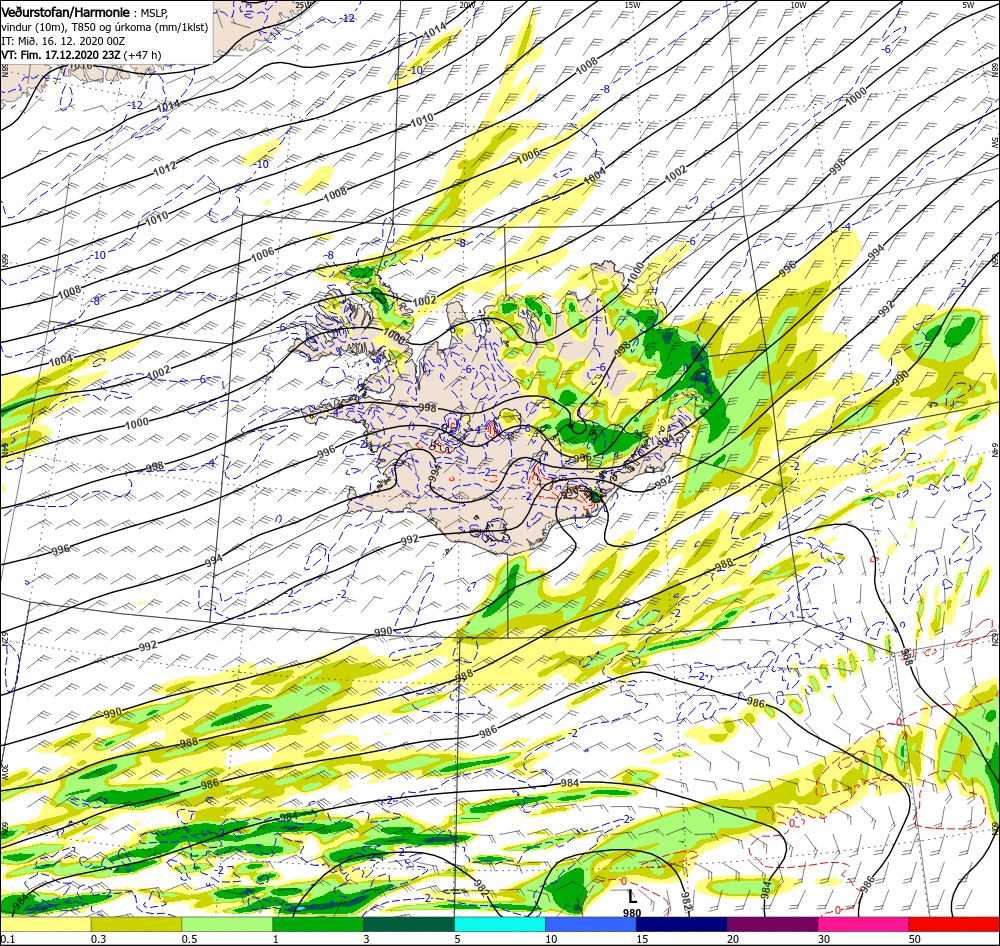
Task: Click the legend value '50'
Action: tap(915, 938)
